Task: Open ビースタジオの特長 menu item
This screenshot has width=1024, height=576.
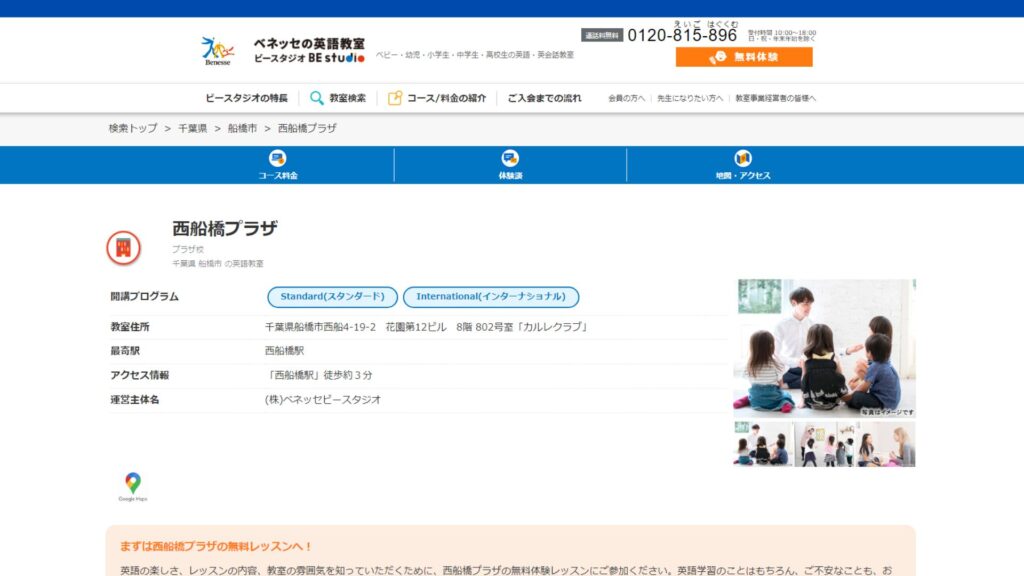Action: pos(246,98)
